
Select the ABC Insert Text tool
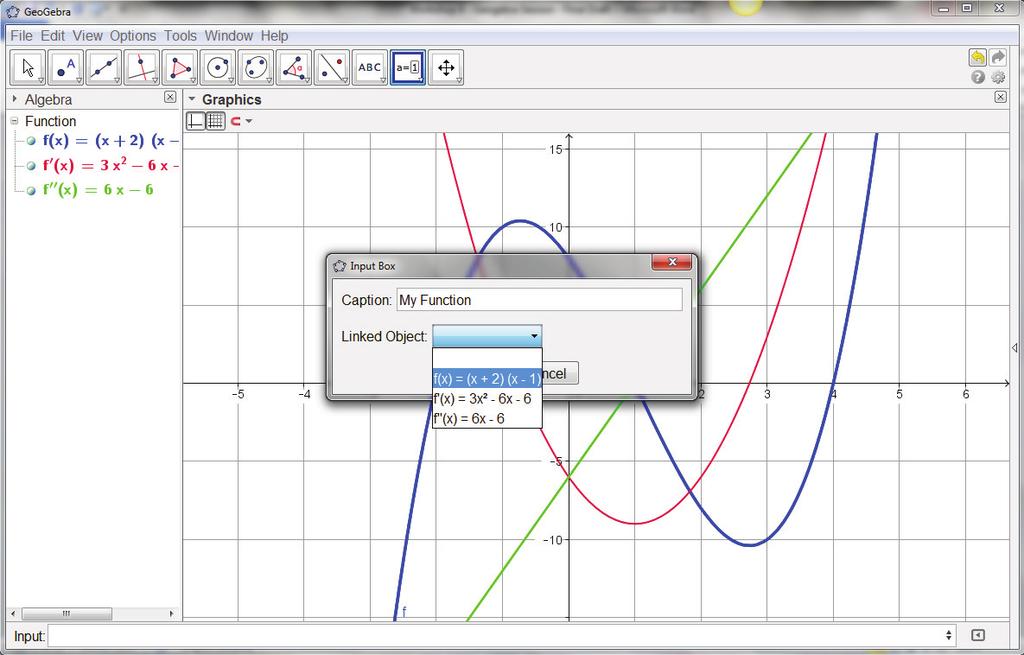tap(369, 67)
